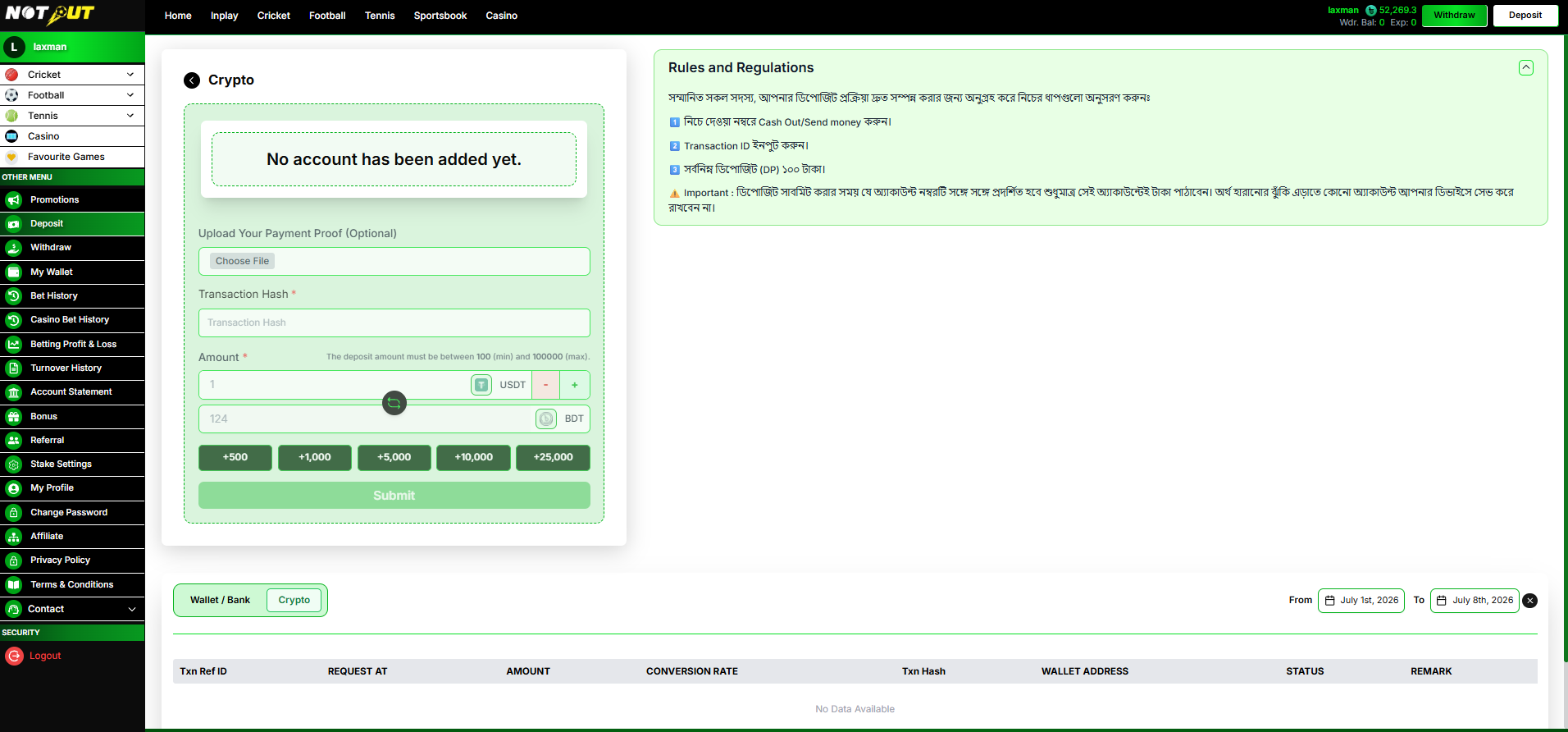Click the Casino sidebar icon
This screenshot has height=732, width=1568.
11,136
